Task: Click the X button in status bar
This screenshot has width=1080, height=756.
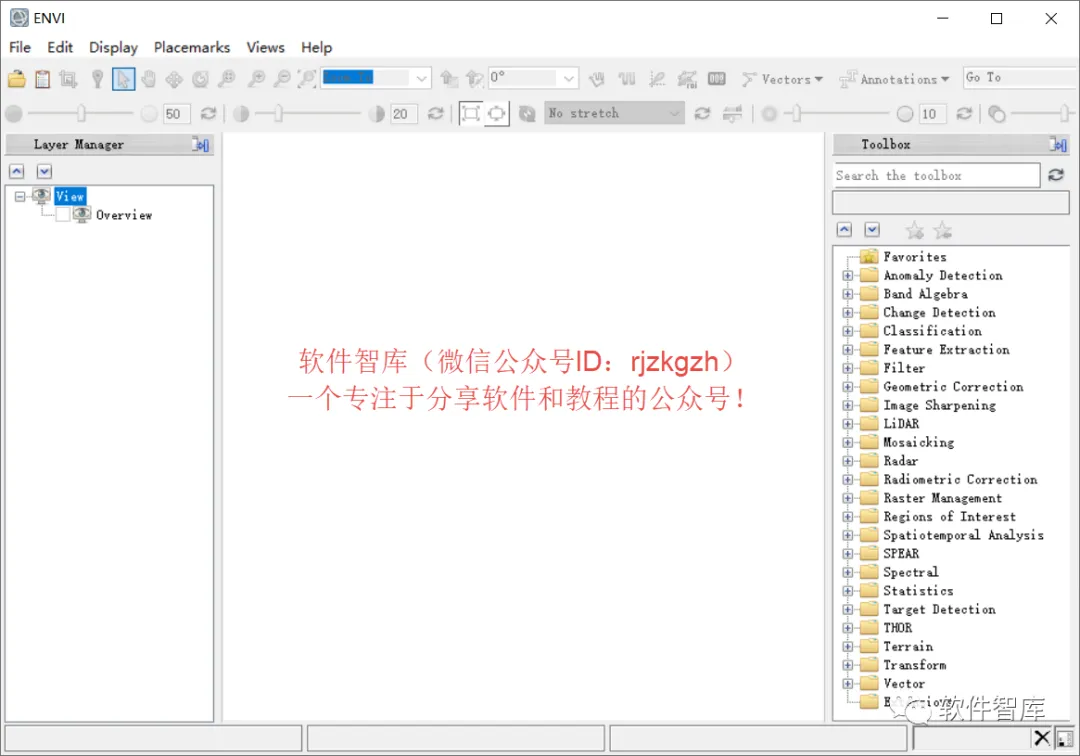Action: click(1041, 738)
